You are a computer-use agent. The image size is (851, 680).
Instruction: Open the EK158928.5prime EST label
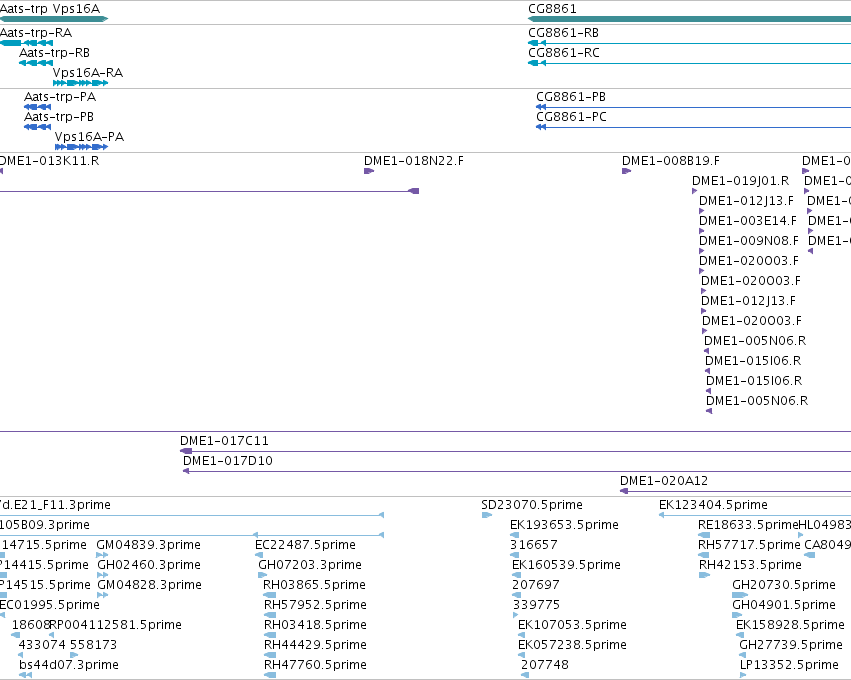[x=790, y=625]
